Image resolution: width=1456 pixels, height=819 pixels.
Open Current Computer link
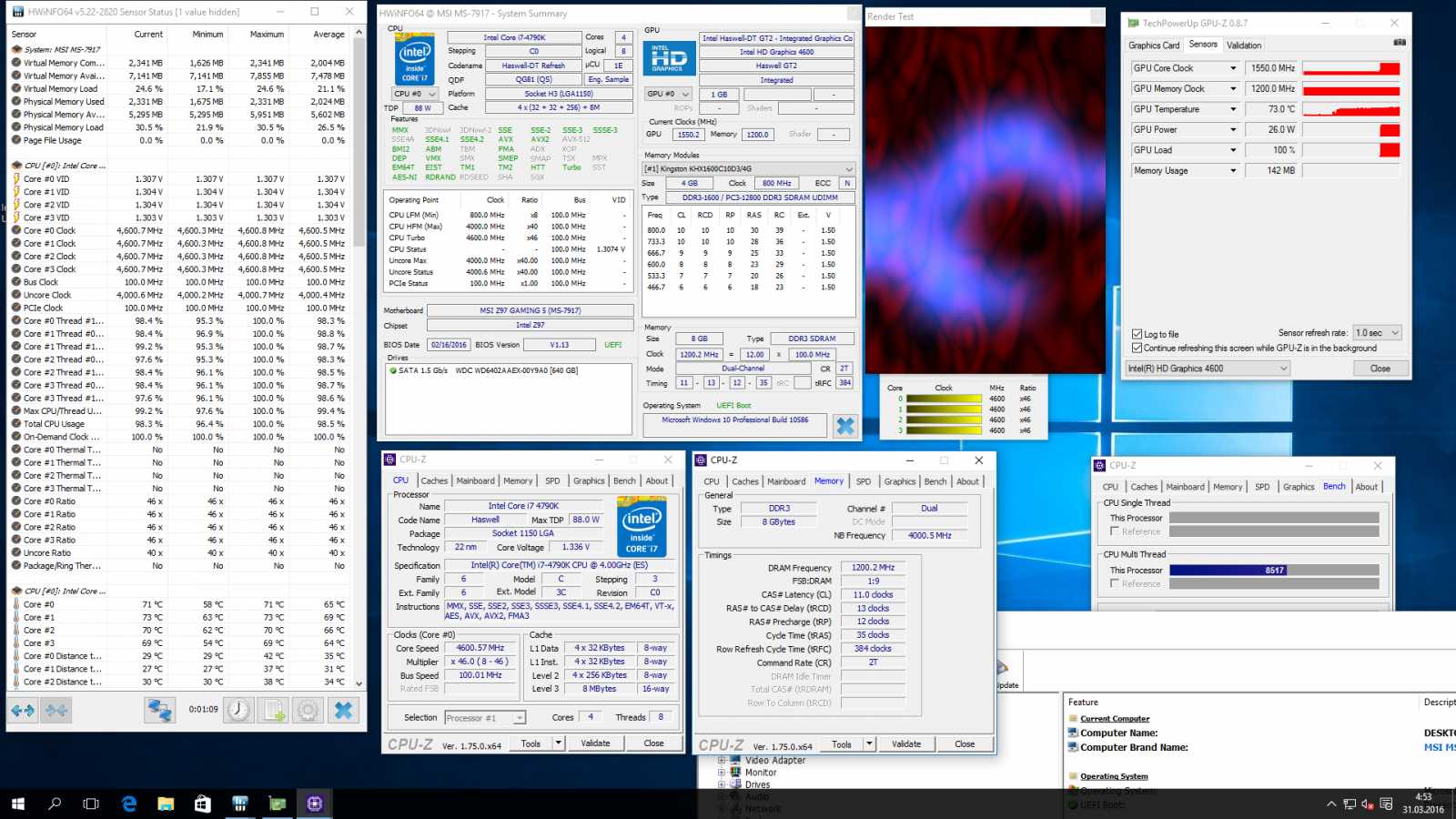pyautogui.click(x=1115, y=719)
